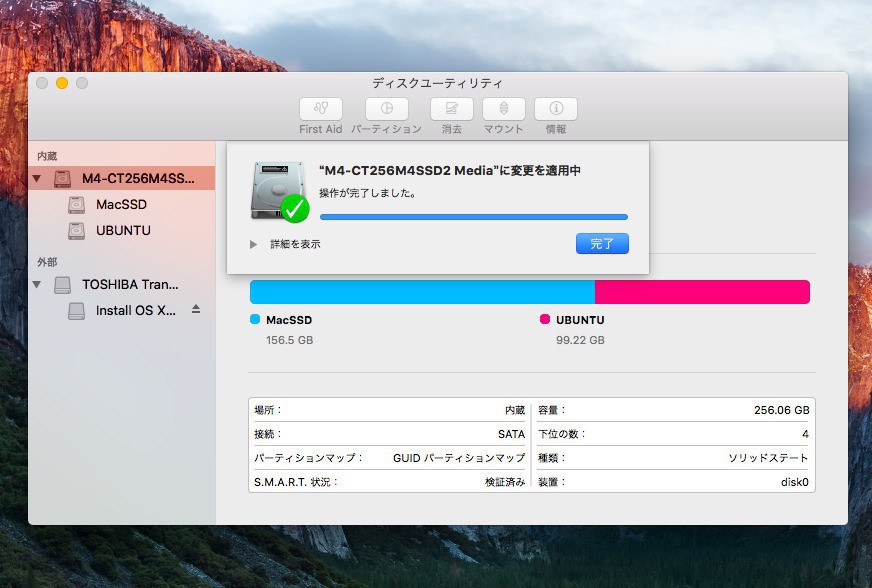Click the 操作が完了しました status message
Screen dimensions: 872x588
(368, 194)
